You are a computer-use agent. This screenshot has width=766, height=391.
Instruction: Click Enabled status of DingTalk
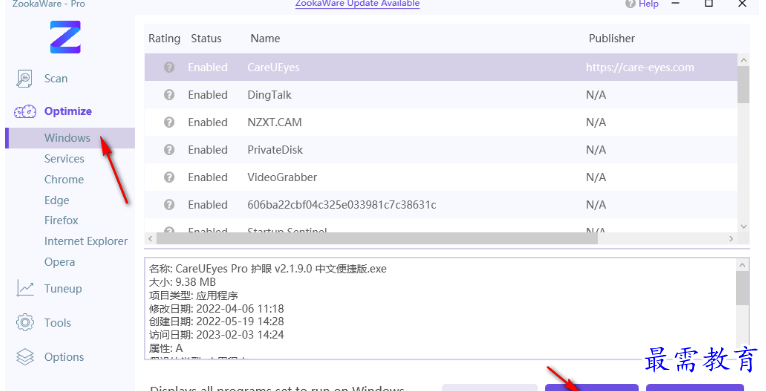click(x=208, y=95)
